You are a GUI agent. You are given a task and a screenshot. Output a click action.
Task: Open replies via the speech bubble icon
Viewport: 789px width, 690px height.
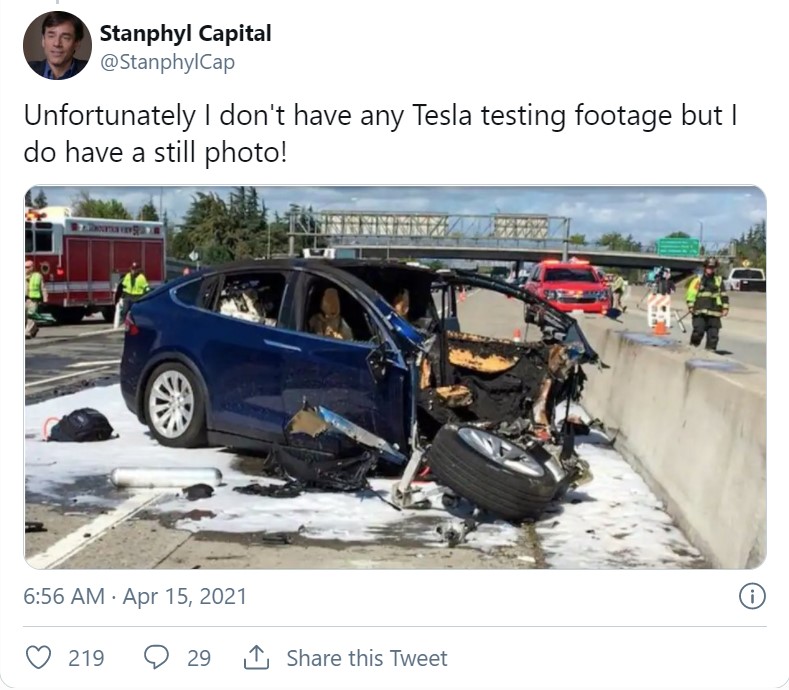click(x=156, y=658)
